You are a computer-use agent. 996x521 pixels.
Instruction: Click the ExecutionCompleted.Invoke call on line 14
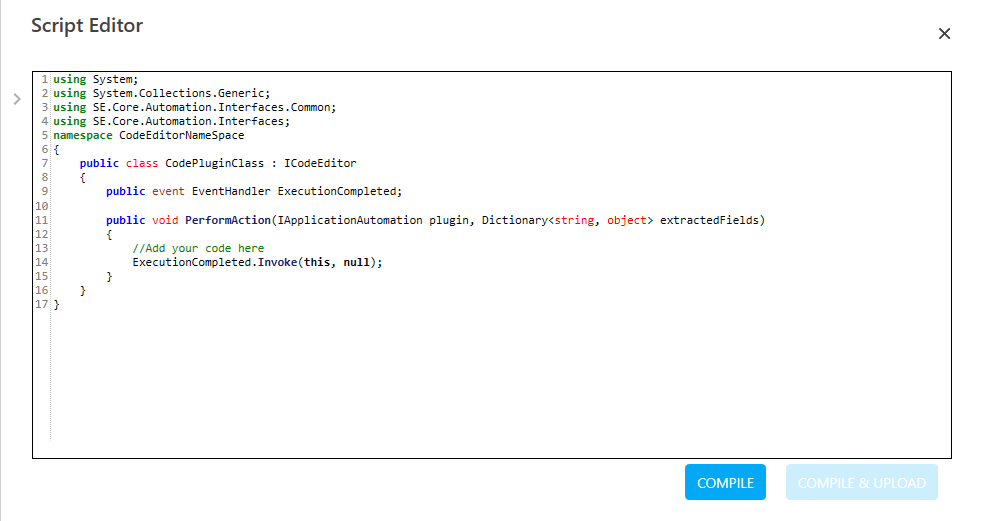(215, 262)
